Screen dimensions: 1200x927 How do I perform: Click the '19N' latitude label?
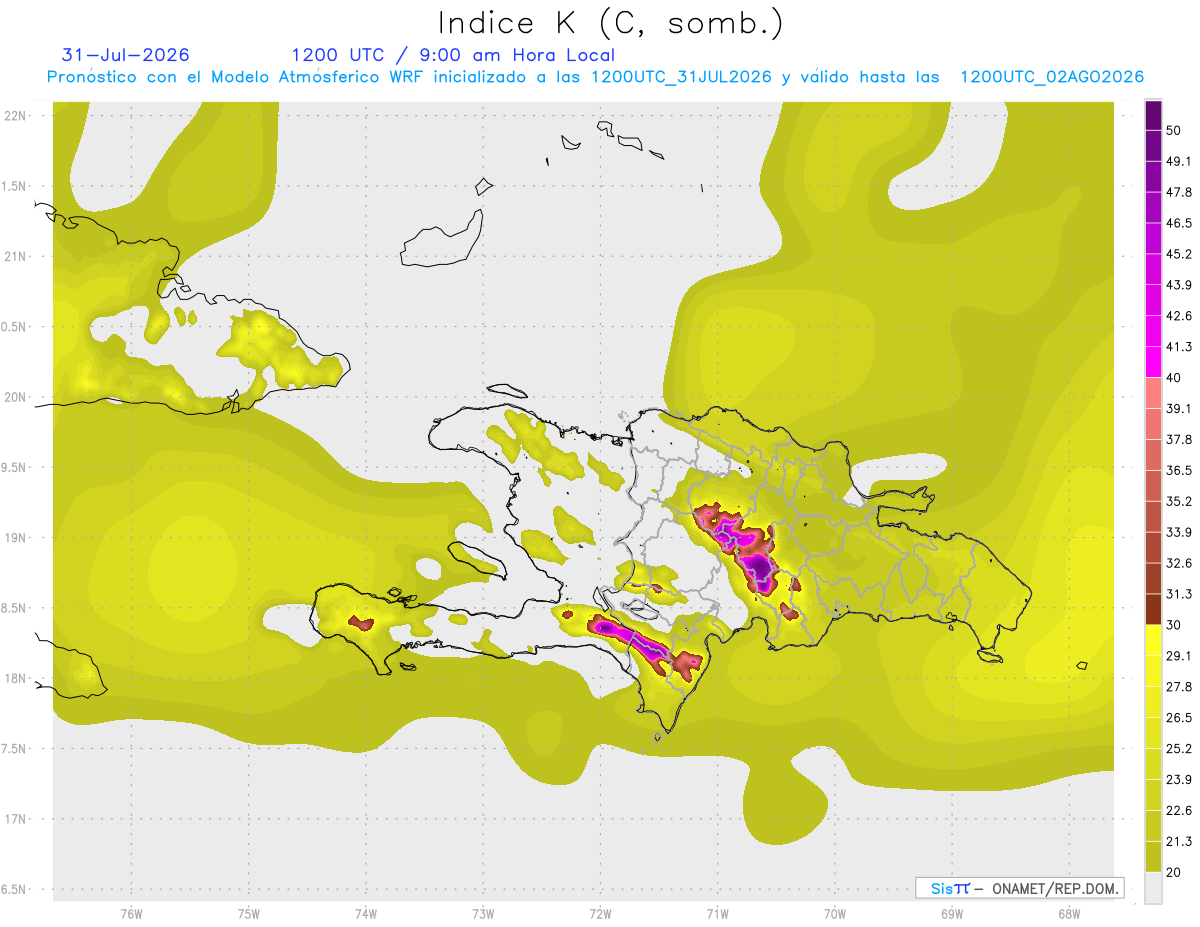17,537
